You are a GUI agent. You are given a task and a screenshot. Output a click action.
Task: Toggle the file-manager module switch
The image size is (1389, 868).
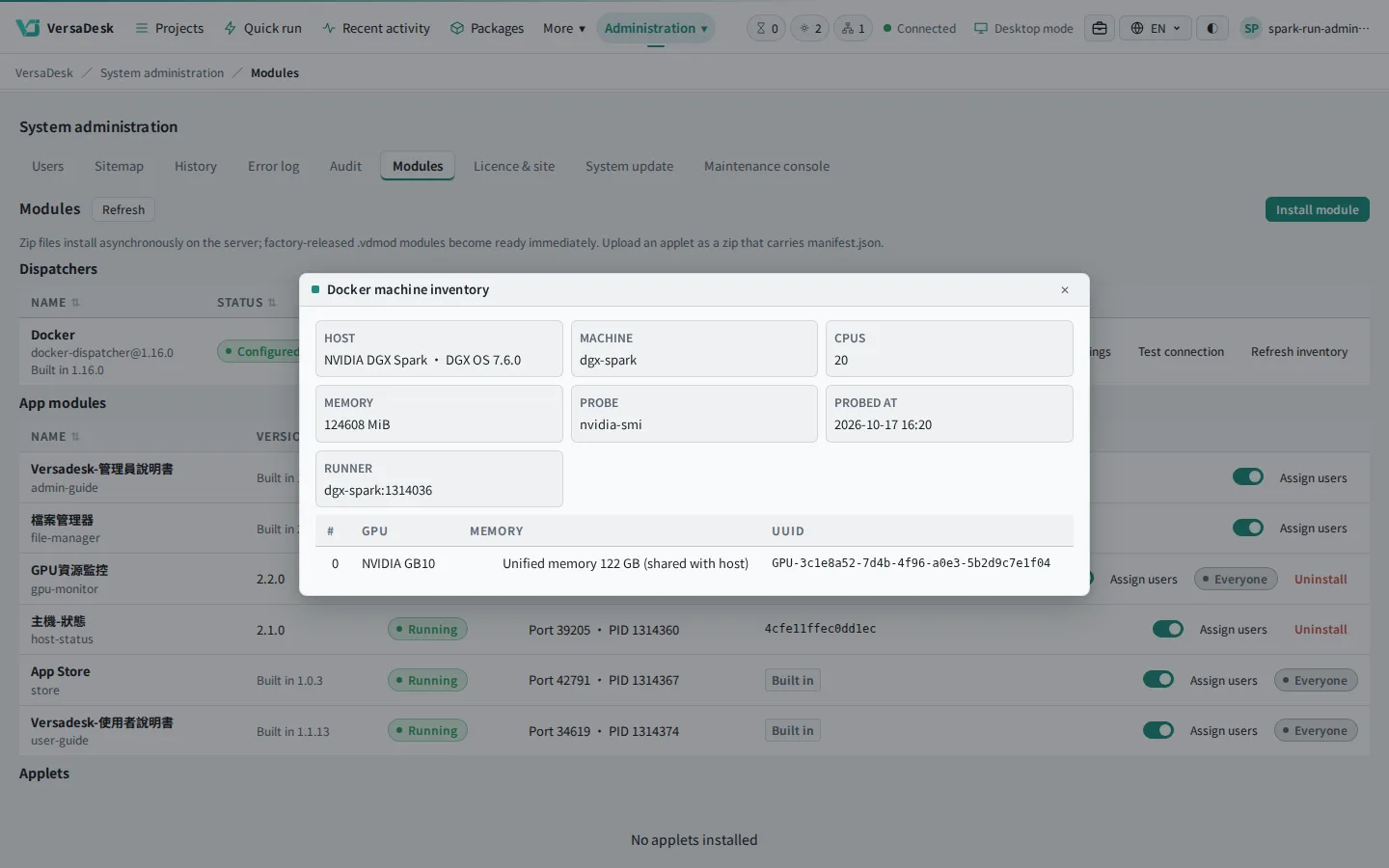[1248, 528]
